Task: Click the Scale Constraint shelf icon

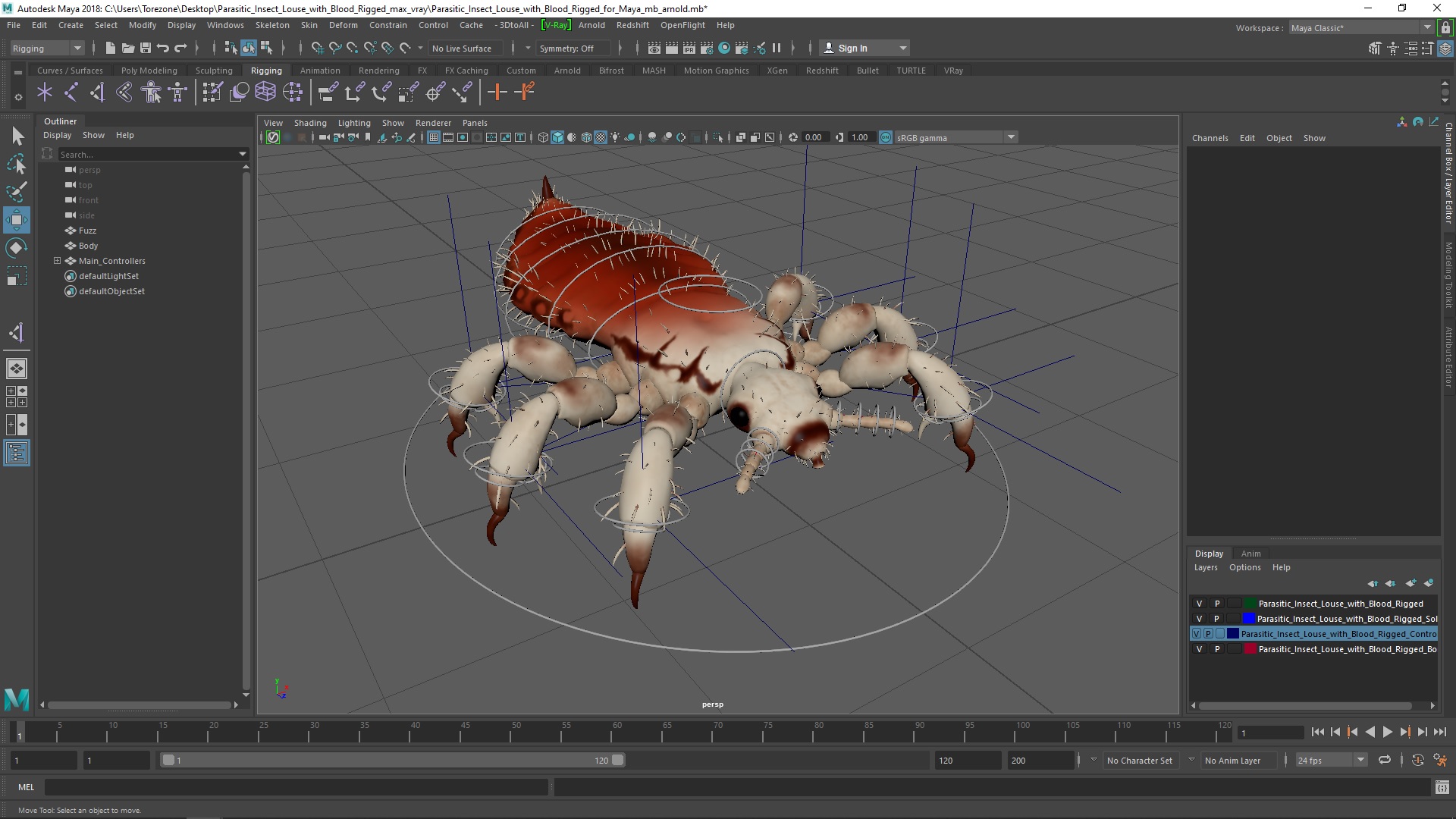Action: 408,93
